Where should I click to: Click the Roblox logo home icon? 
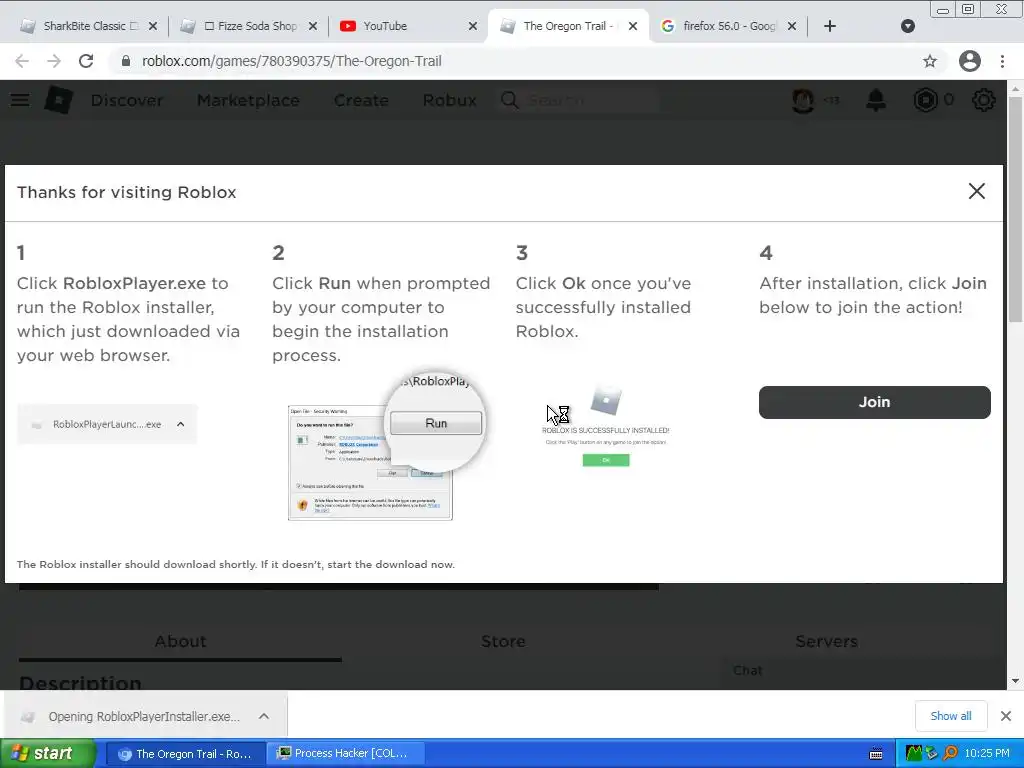point(59,100)
